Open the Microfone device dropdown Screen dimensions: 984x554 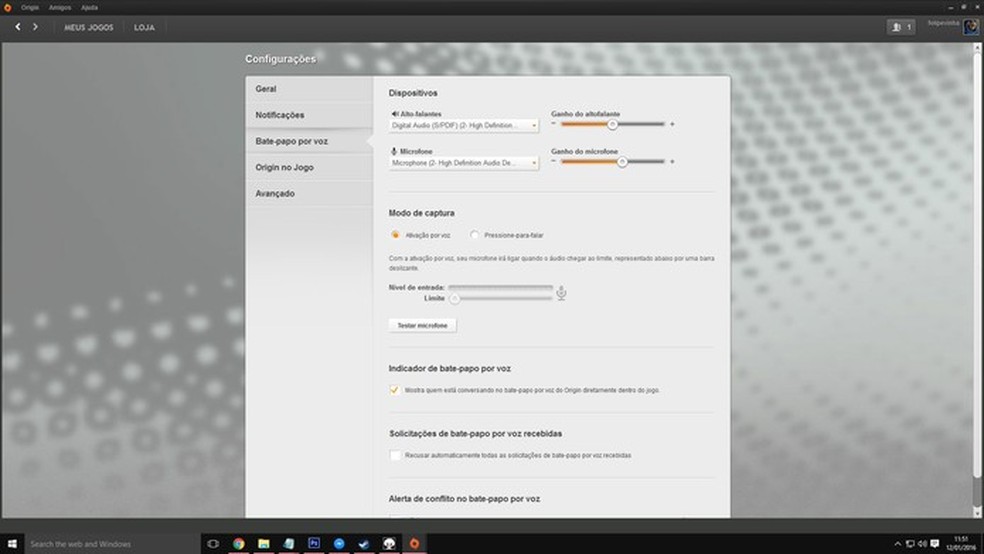pos(463,163)
